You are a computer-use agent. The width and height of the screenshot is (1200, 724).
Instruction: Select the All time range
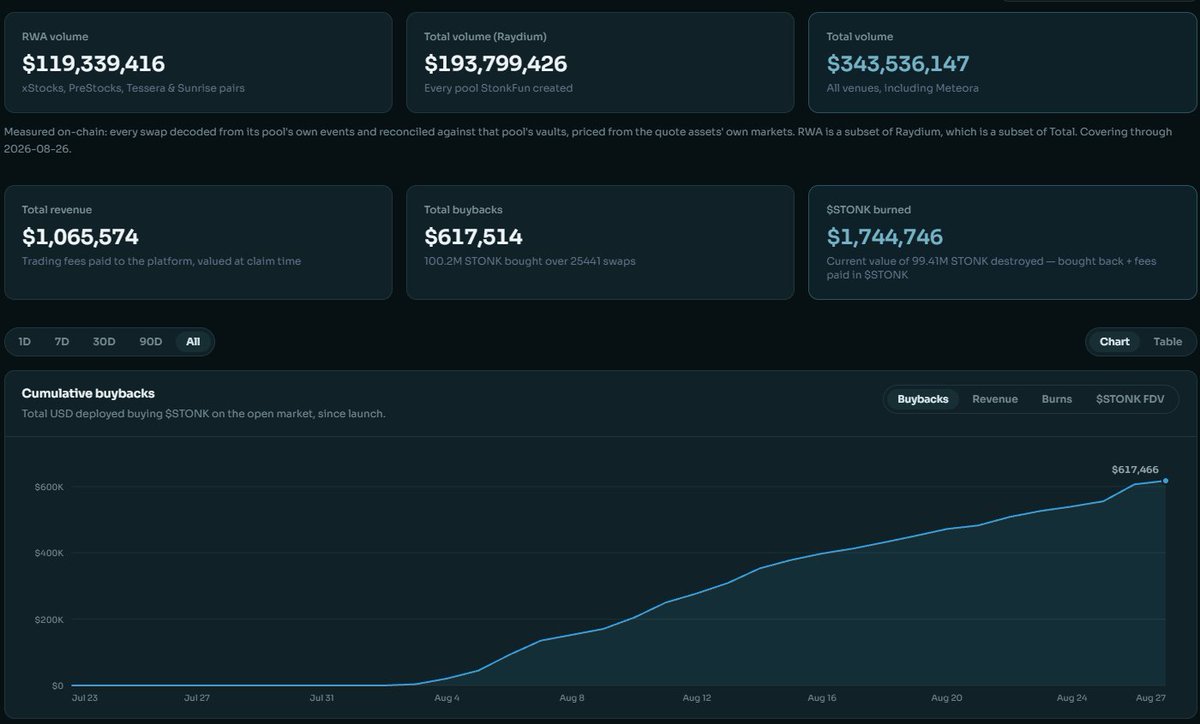click(x=193, y=342)
